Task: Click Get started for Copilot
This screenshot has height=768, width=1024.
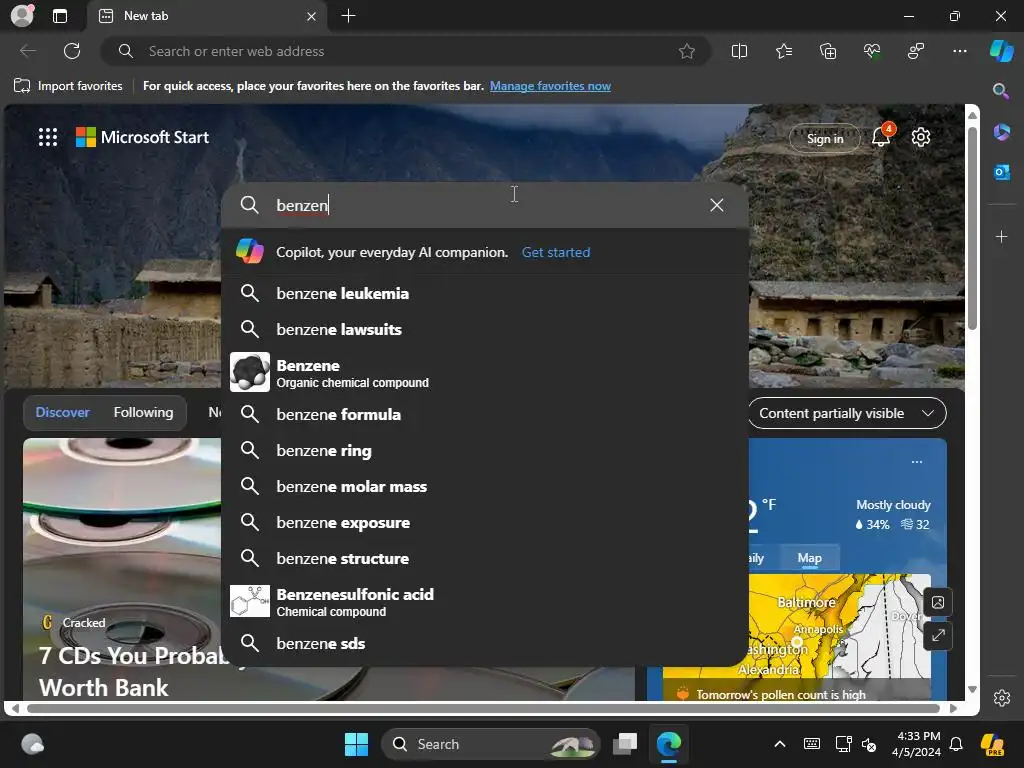Action: 556,252
